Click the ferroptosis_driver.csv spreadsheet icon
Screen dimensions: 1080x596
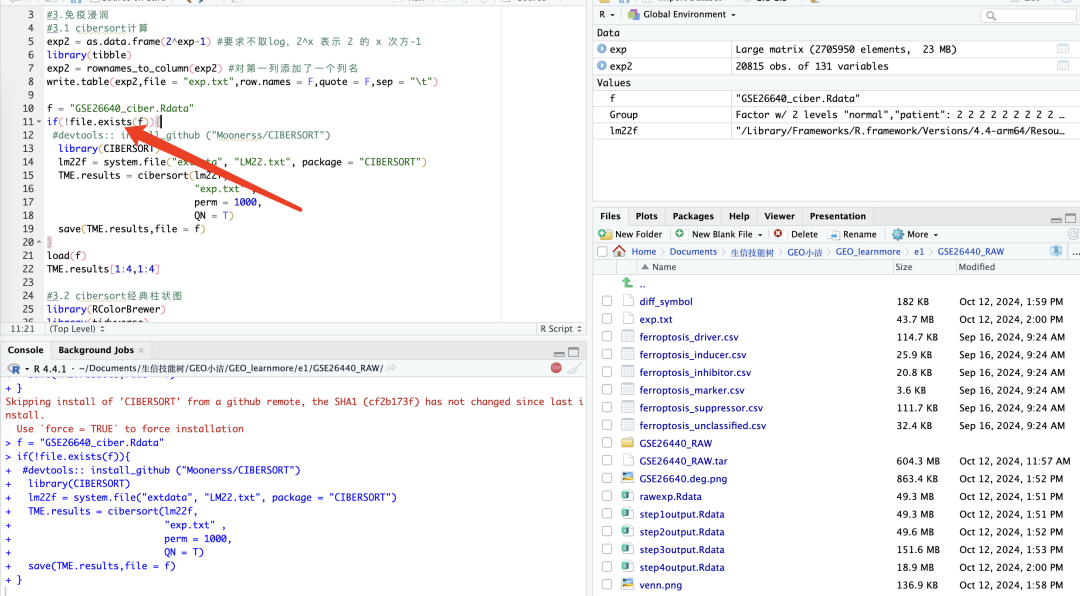tap(627, 337)
